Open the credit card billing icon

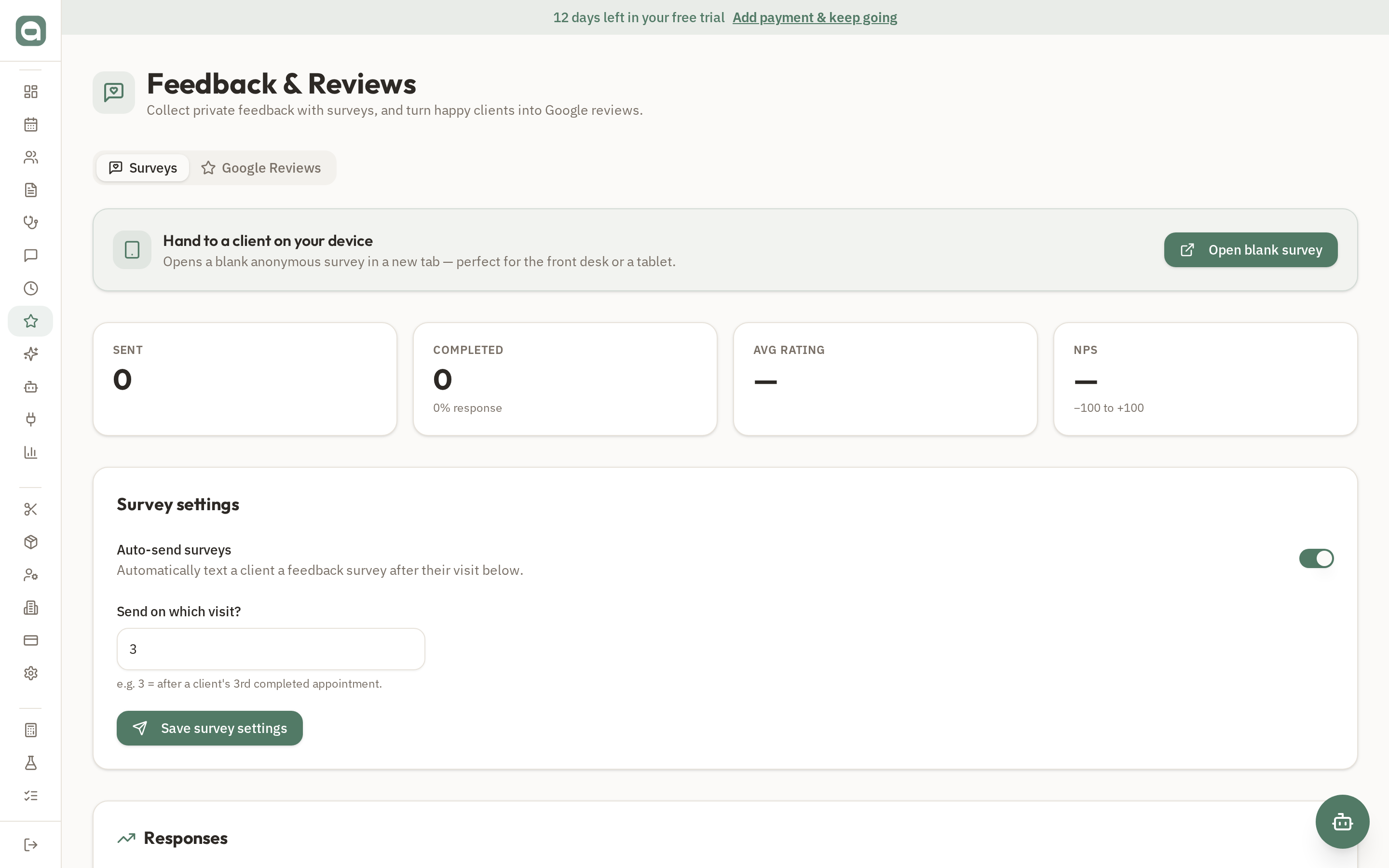(30, 640)
